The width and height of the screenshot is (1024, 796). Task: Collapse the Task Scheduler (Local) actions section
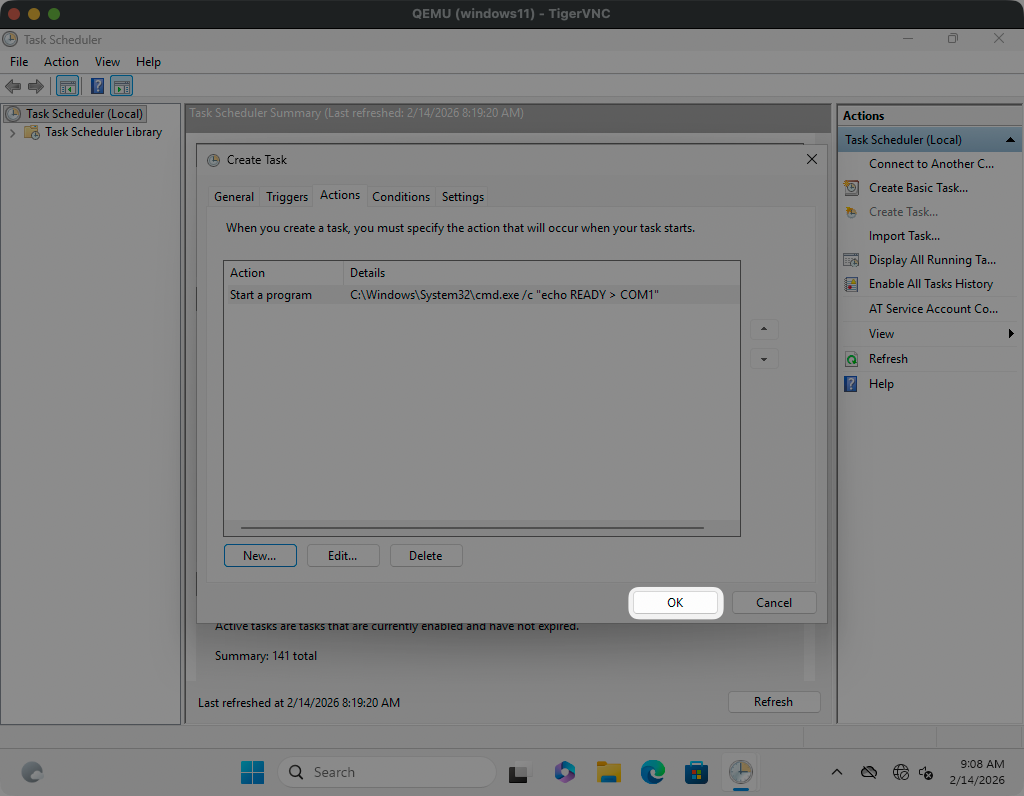(x=1010, y=140)
